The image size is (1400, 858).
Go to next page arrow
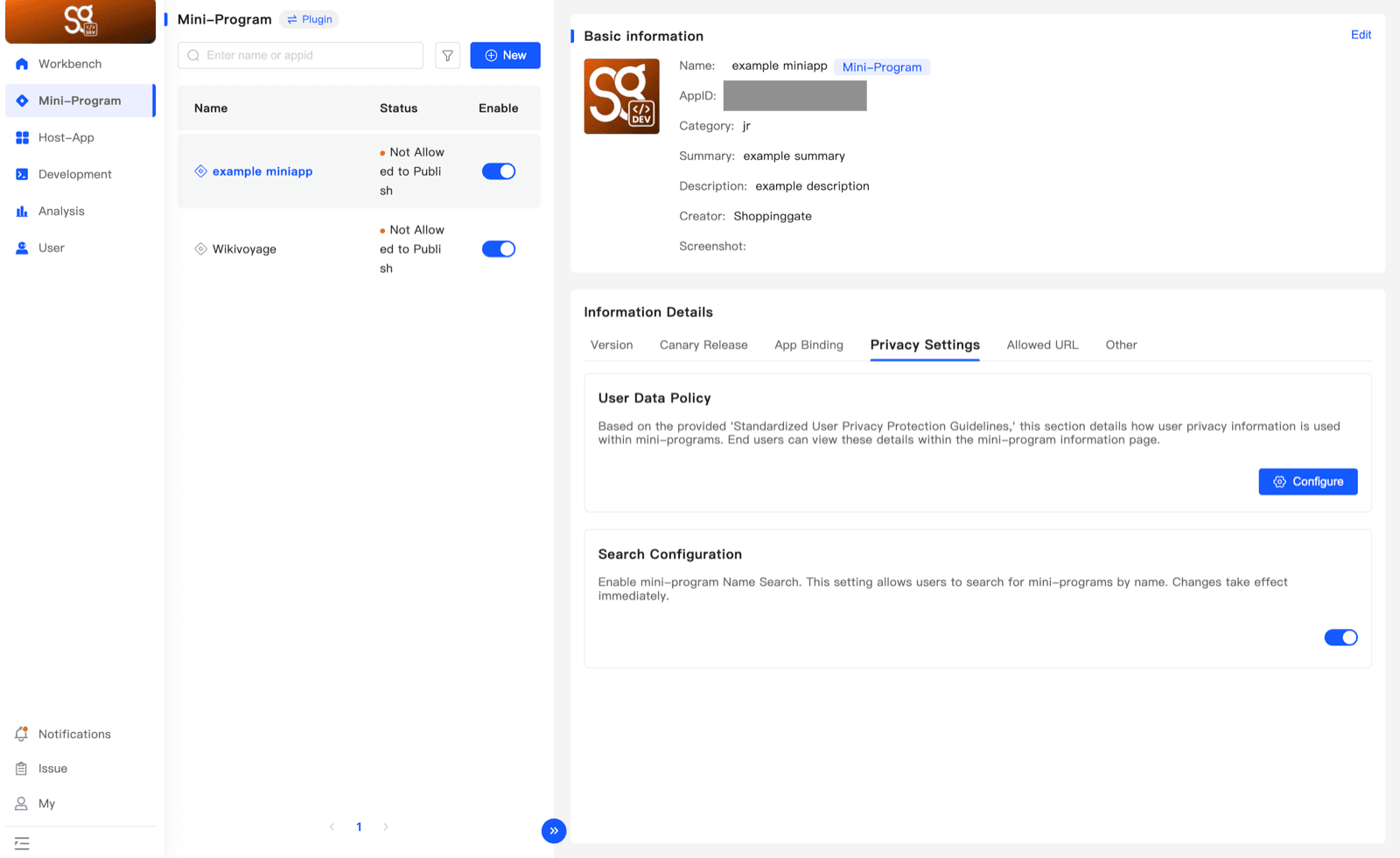386,827
